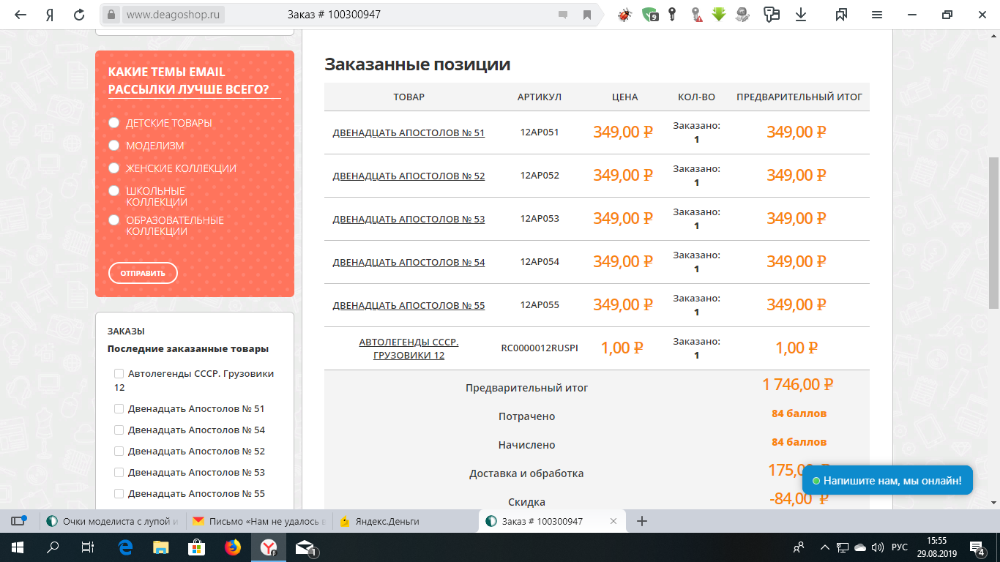Viewport: 1000px width, 562px height.
Task: Switch to the Очки моделиста с лупой tab
Action: (x=112, y=521)
